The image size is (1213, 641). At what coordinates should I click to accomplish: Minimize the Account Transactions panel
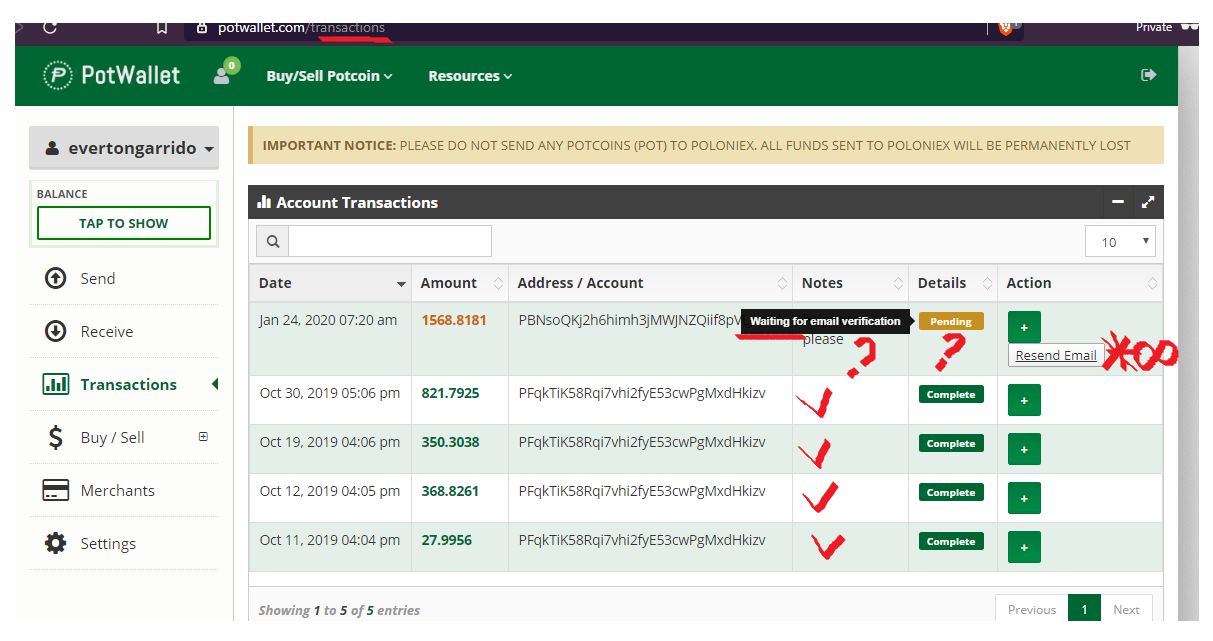click(1118, 202)
